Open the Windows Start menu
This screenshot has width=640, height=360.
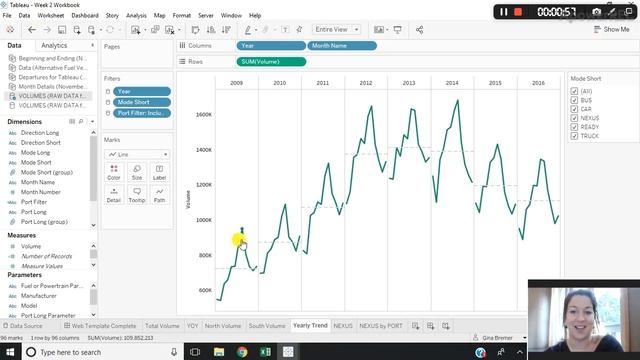(10, 352)
